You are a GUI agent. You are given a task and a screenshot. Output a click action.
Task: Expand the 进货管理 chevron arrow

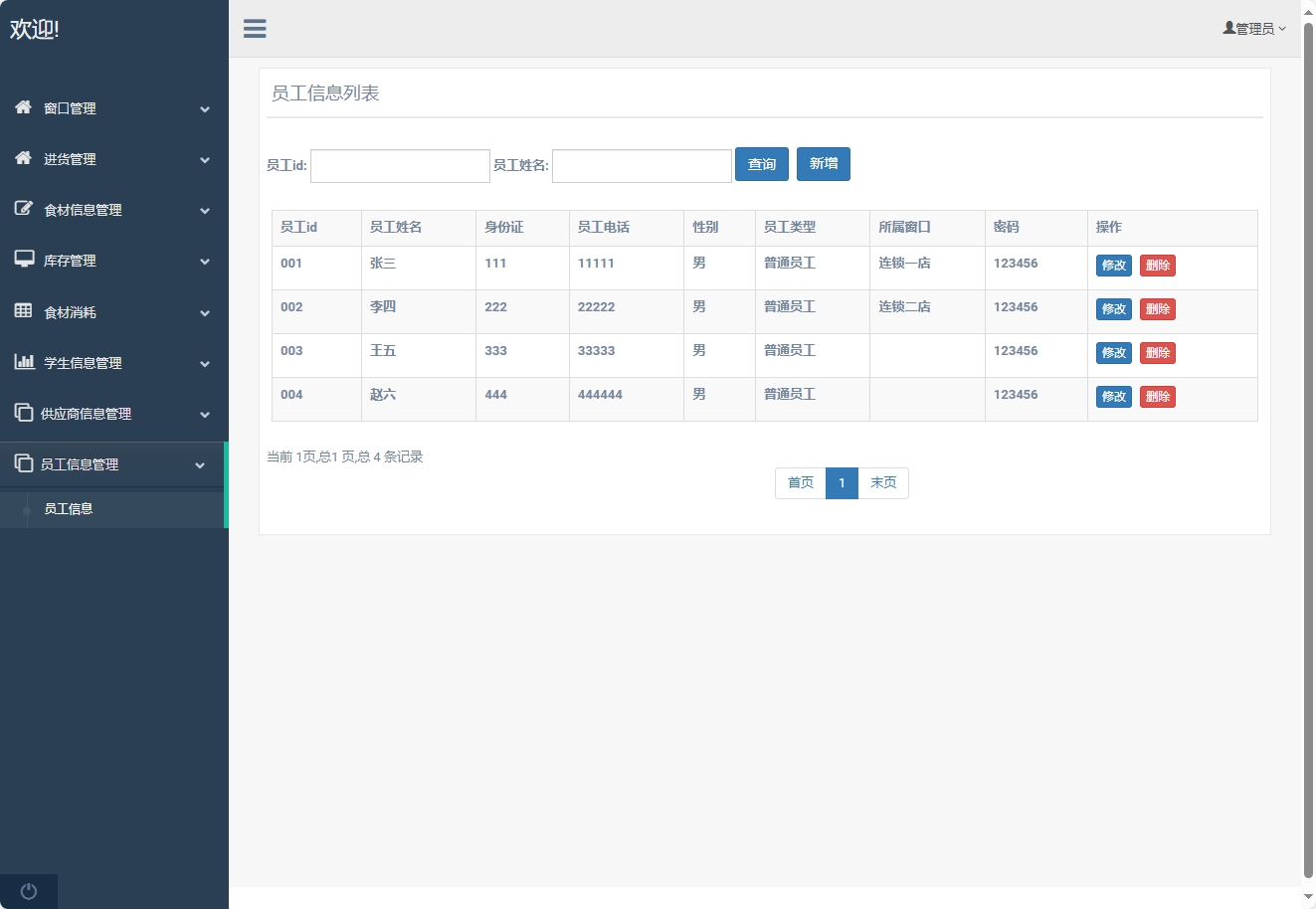pyautogui.click(x=205, y=160)
